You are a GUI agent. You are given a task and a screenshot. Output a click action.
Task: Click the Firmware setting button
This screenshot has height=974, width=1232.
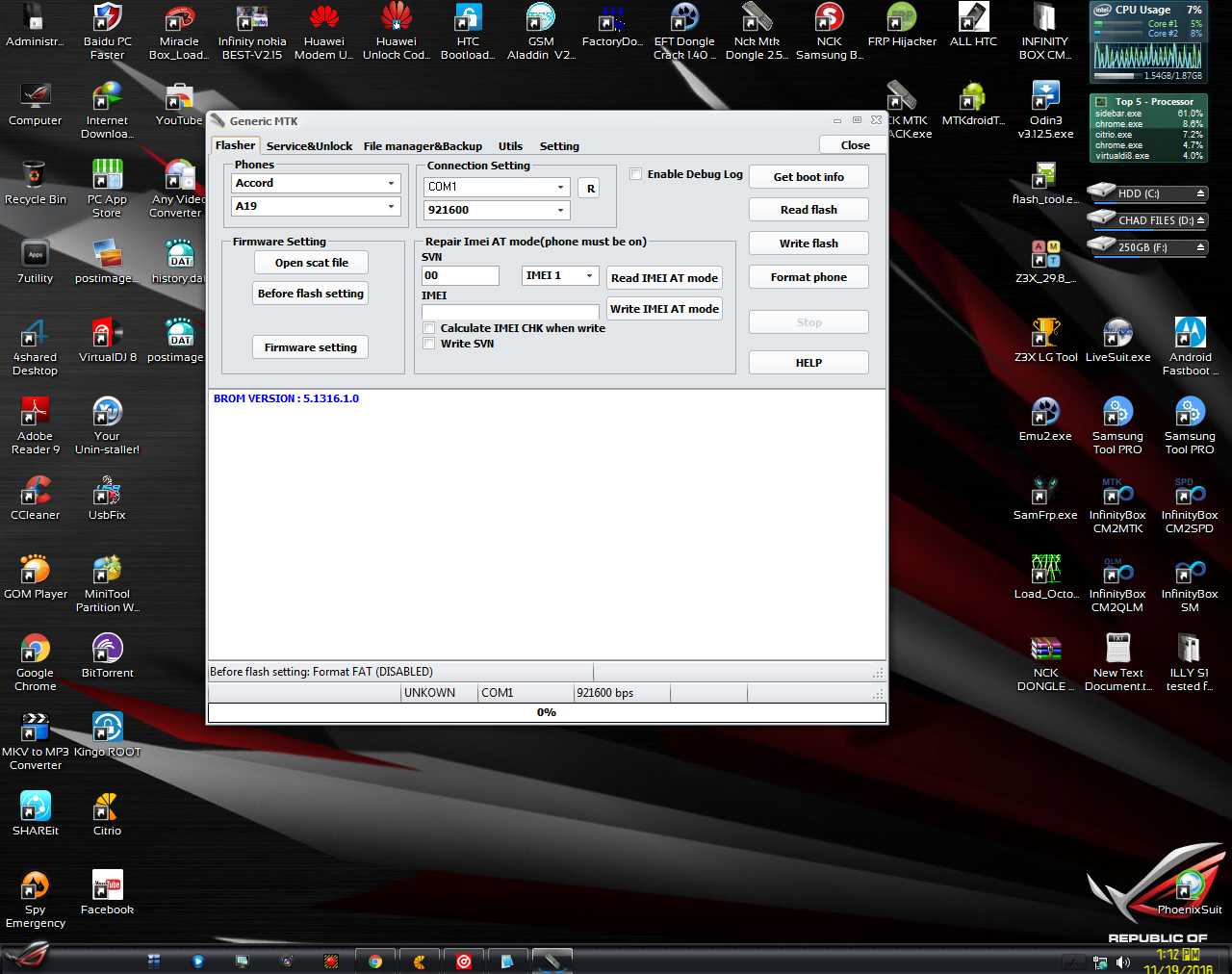click(x=311, y=347)
